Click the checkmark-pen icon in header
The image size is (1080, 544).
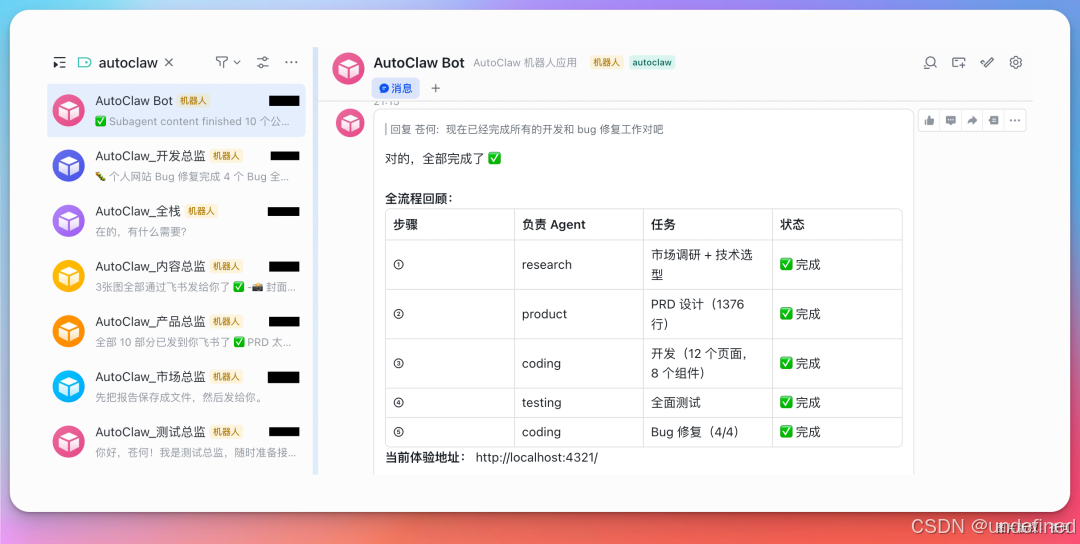point(987,63)
